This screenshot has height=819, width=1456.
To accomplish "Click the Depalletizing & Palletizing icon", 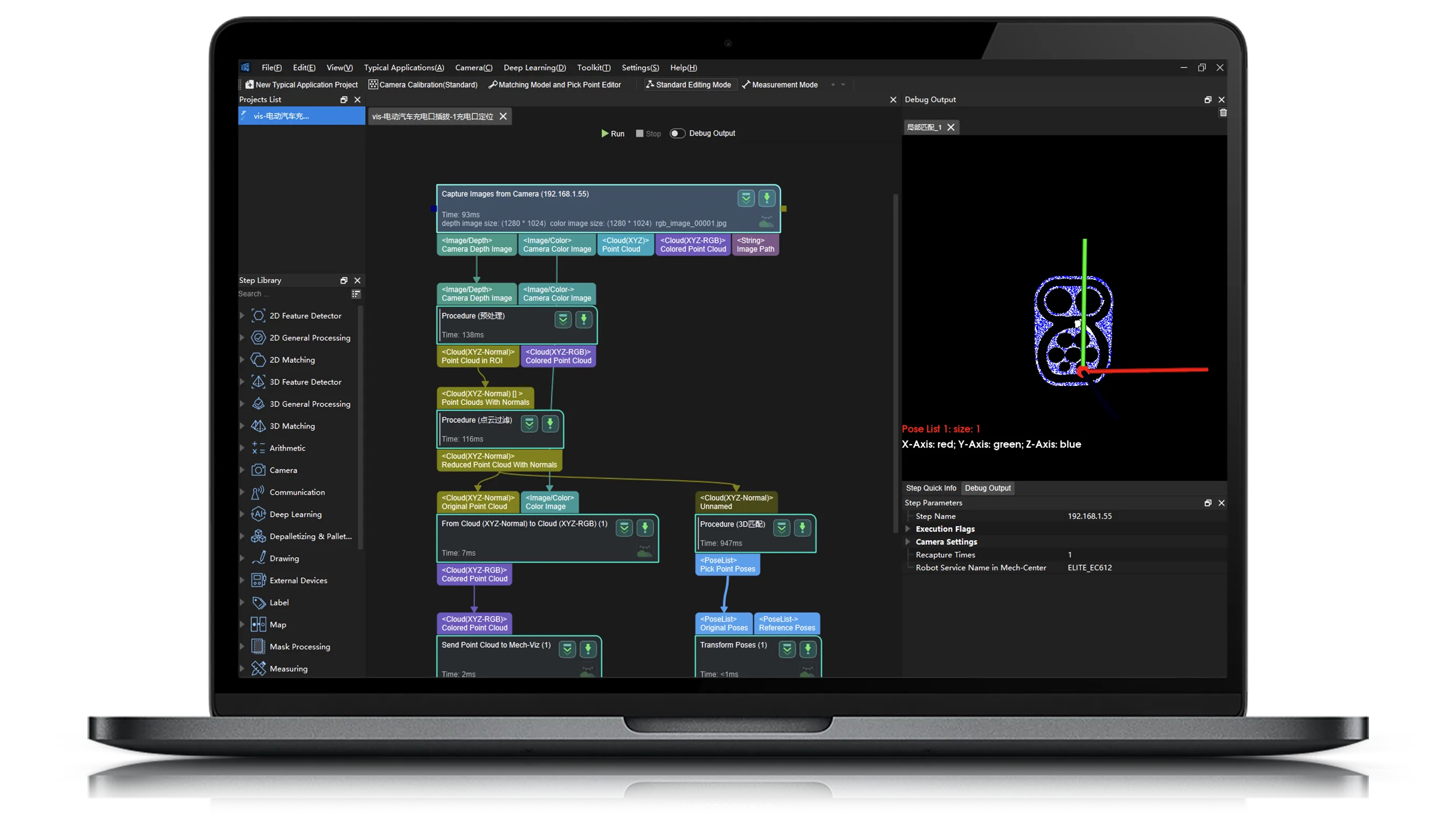I will coord(259,536).
